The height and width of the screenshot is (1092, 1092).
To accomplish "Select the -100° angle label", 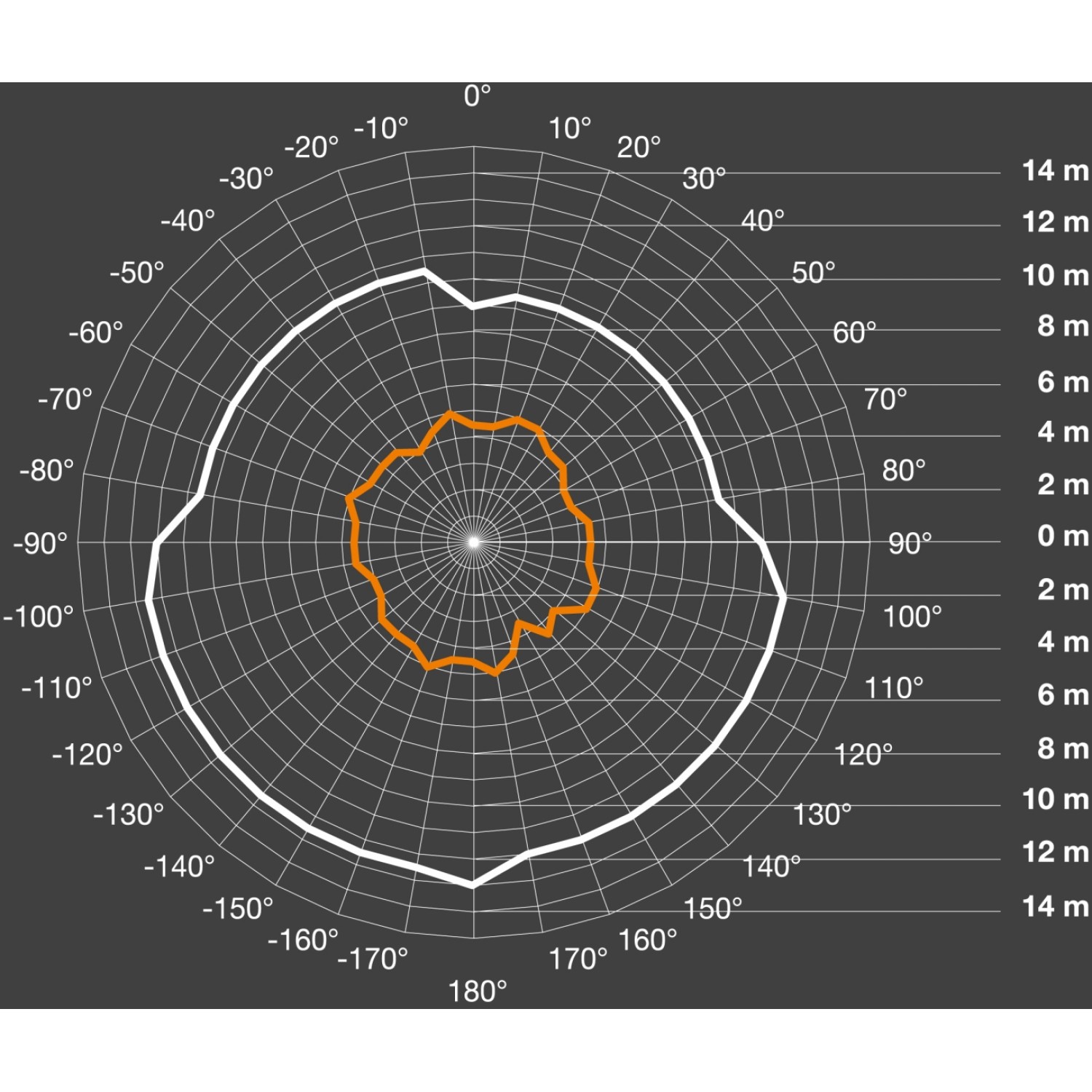I will 38,617.
